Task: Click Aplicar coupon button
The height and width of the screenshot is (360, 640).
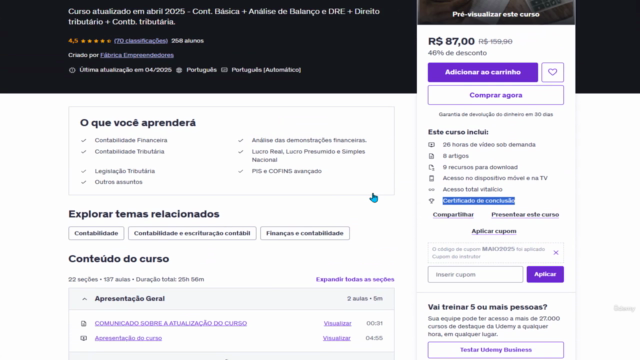Action: coord(545,274)
